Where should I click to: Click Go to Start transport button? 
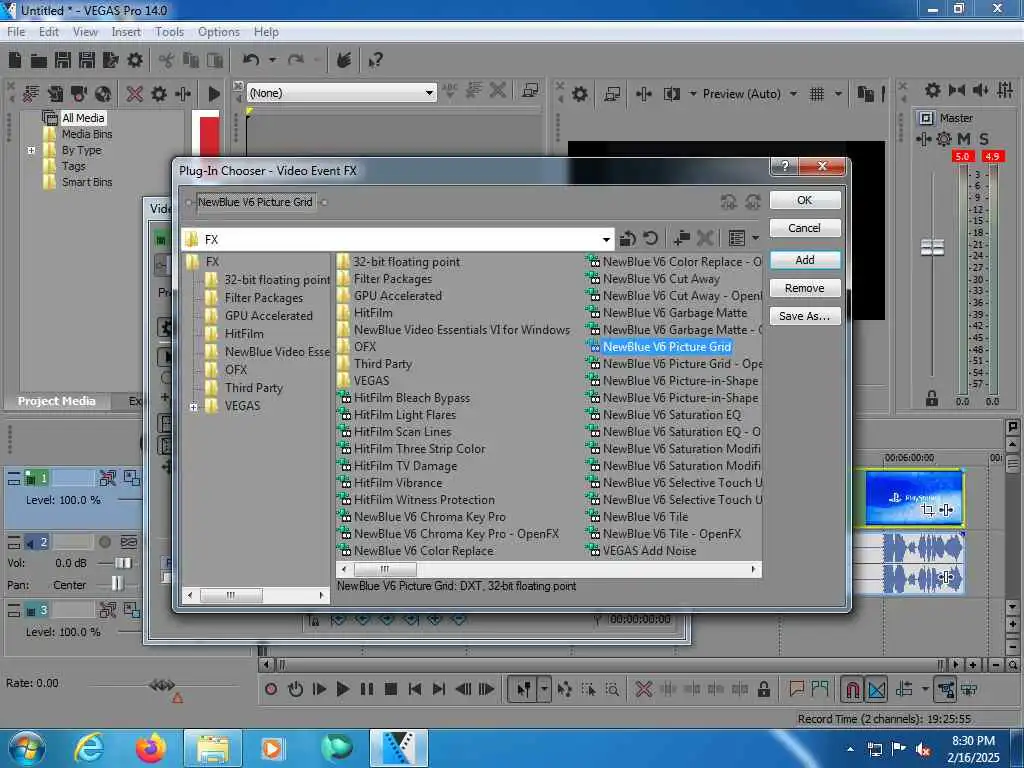[415, 689]
